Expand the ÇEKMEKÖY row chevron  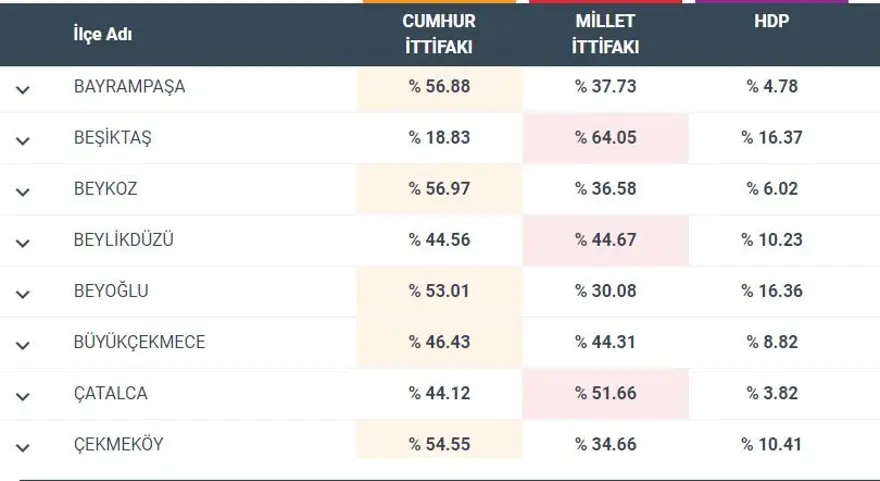[24, 447]
